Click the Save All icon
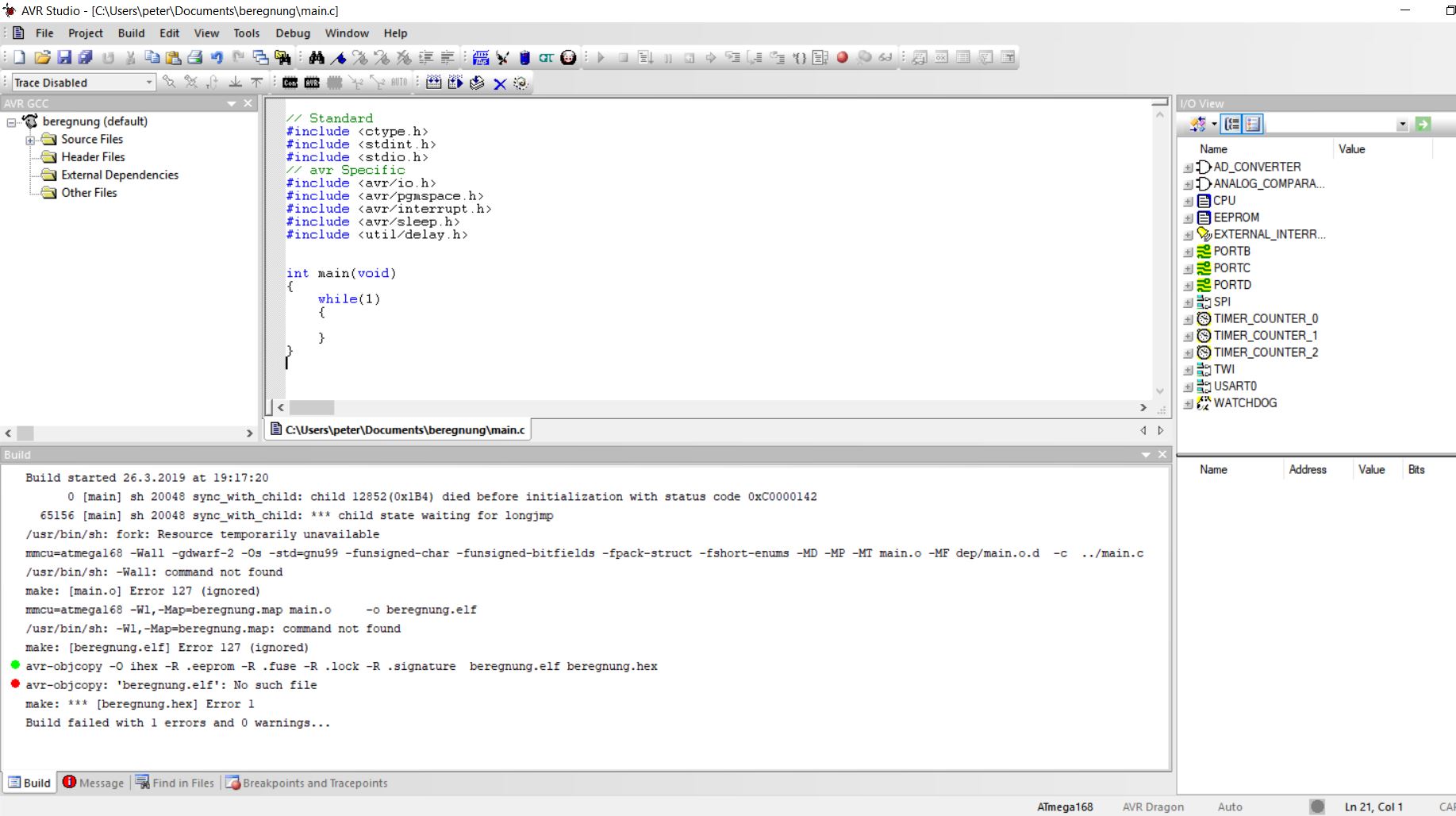The image size is (1456, 816). pos(85,57)
